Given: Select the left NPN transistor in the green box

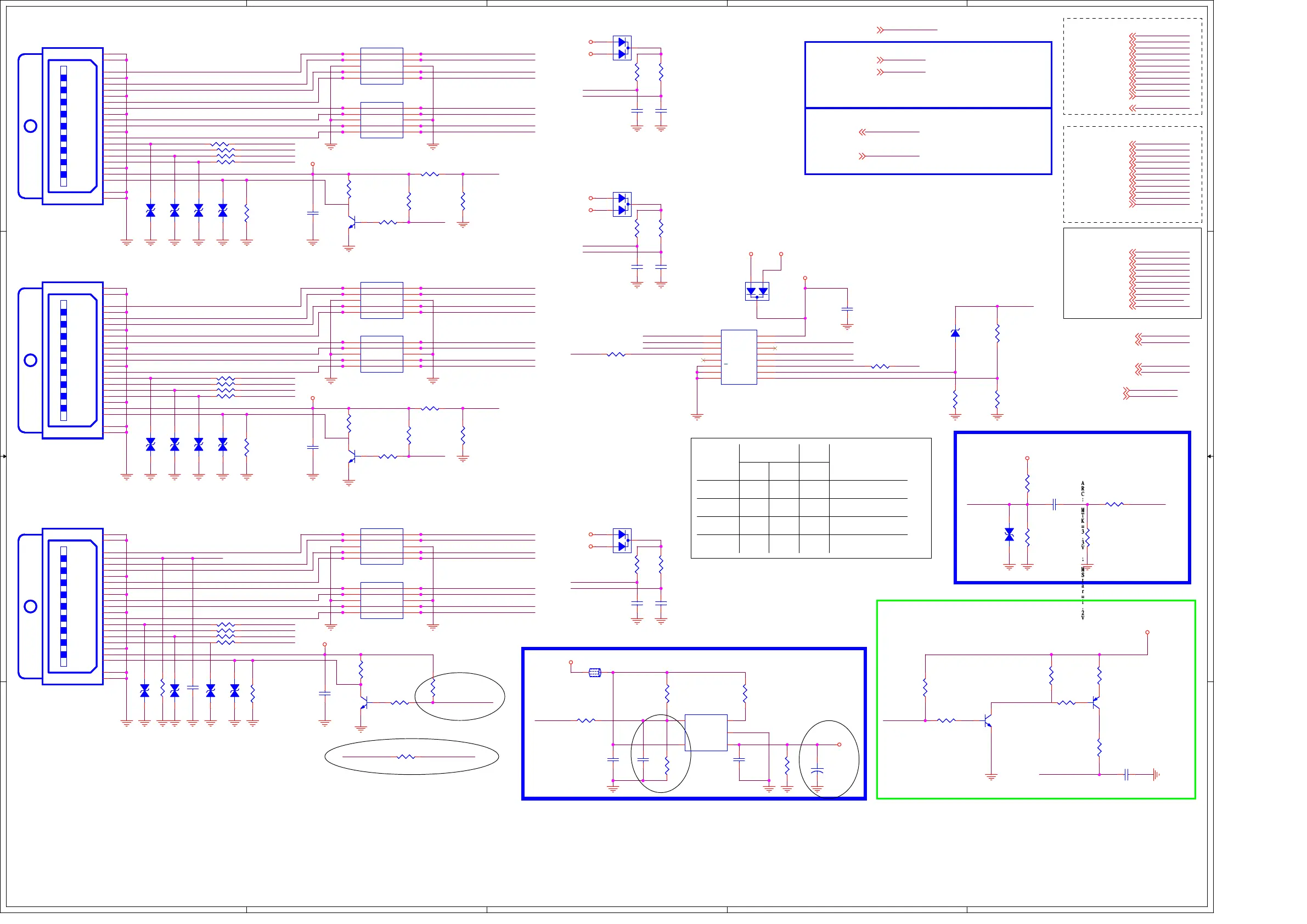Looking at the screenshot, I should coord(988,722).
